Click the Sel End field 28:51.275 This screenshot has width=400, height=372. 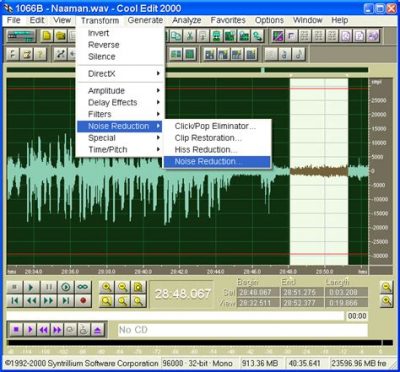[302, 292]
